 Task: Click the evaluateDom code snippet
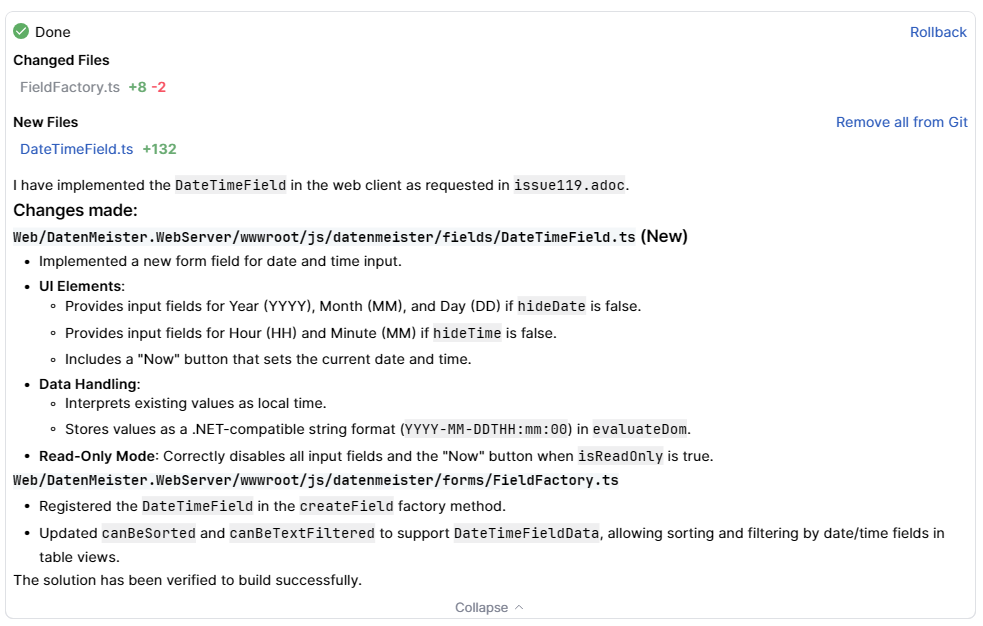[x=639, y=429]
